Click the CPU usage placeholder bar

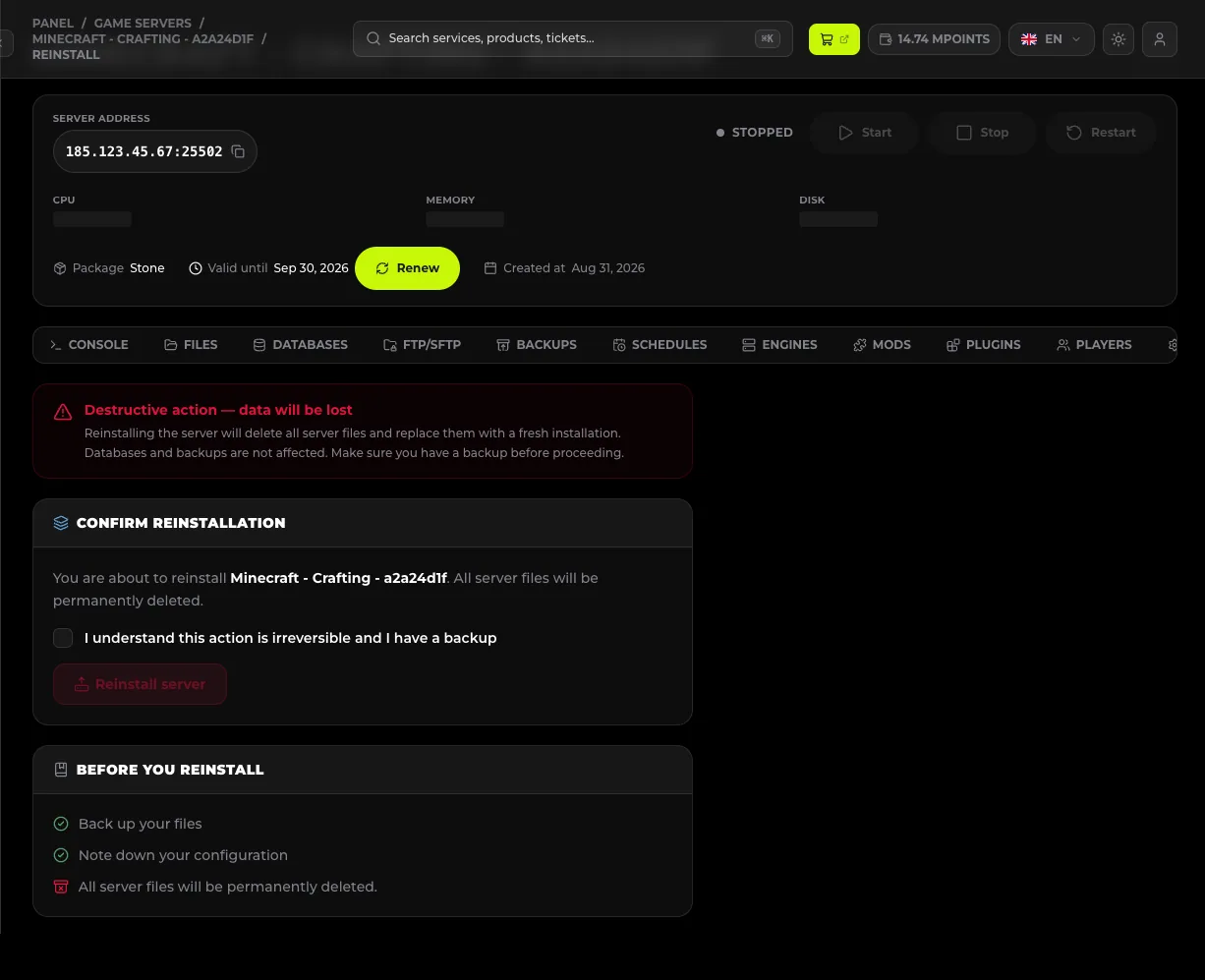click(x=92, y=219)
